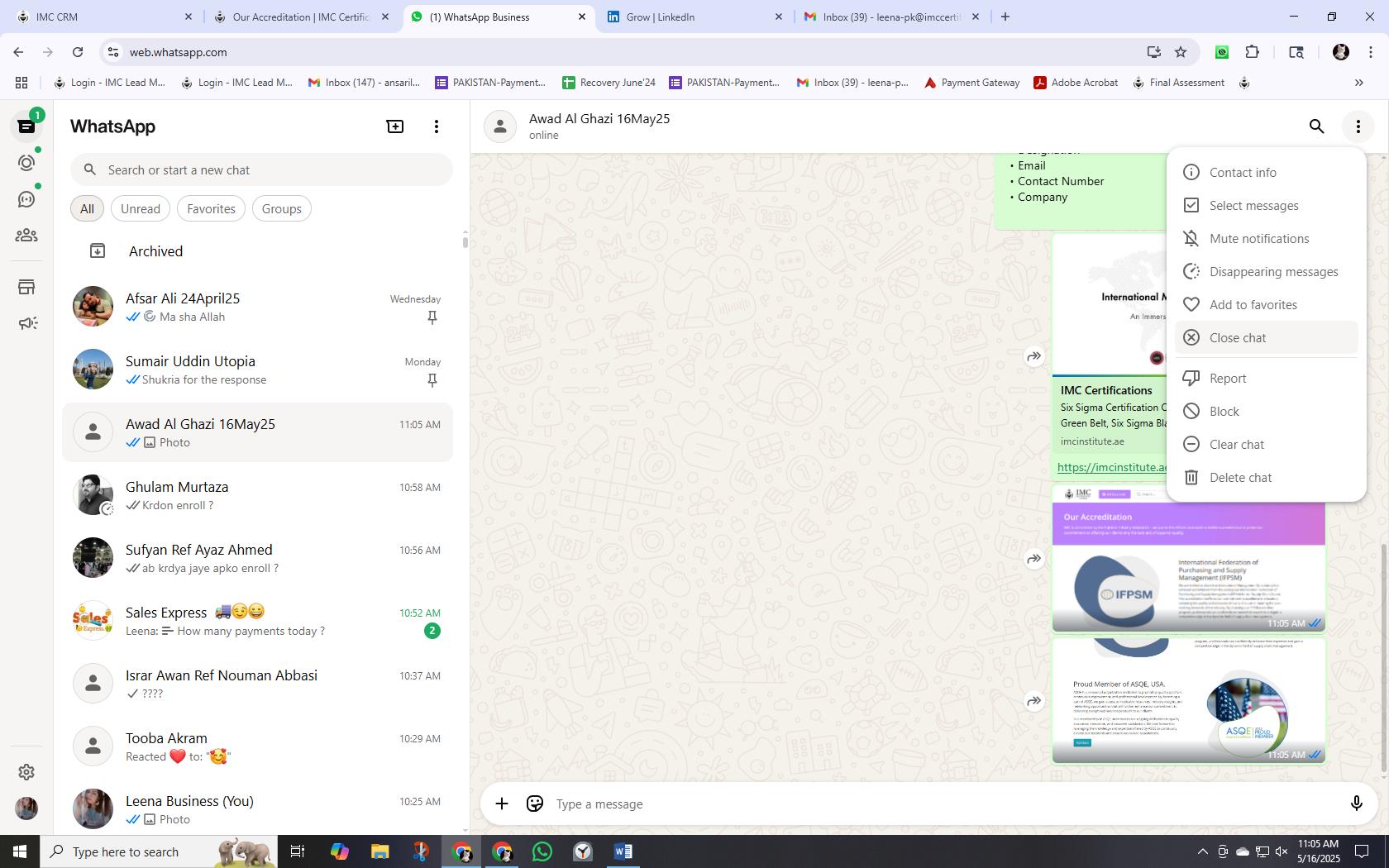
Task: Open the Channels icon in sidebar
Action: pyautogui.click(x=26, y=199)
